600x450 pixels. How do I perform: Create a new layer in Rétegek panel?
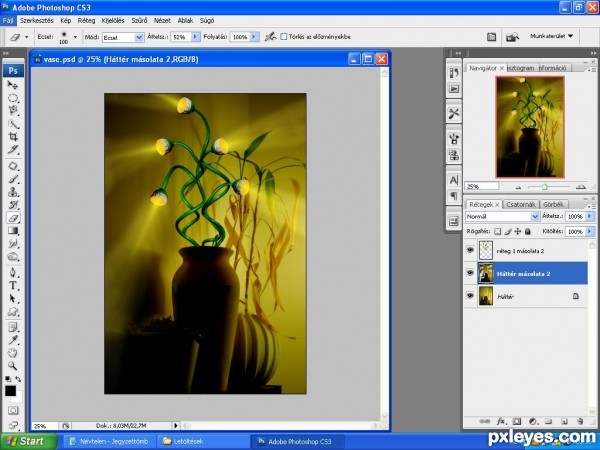564,421
